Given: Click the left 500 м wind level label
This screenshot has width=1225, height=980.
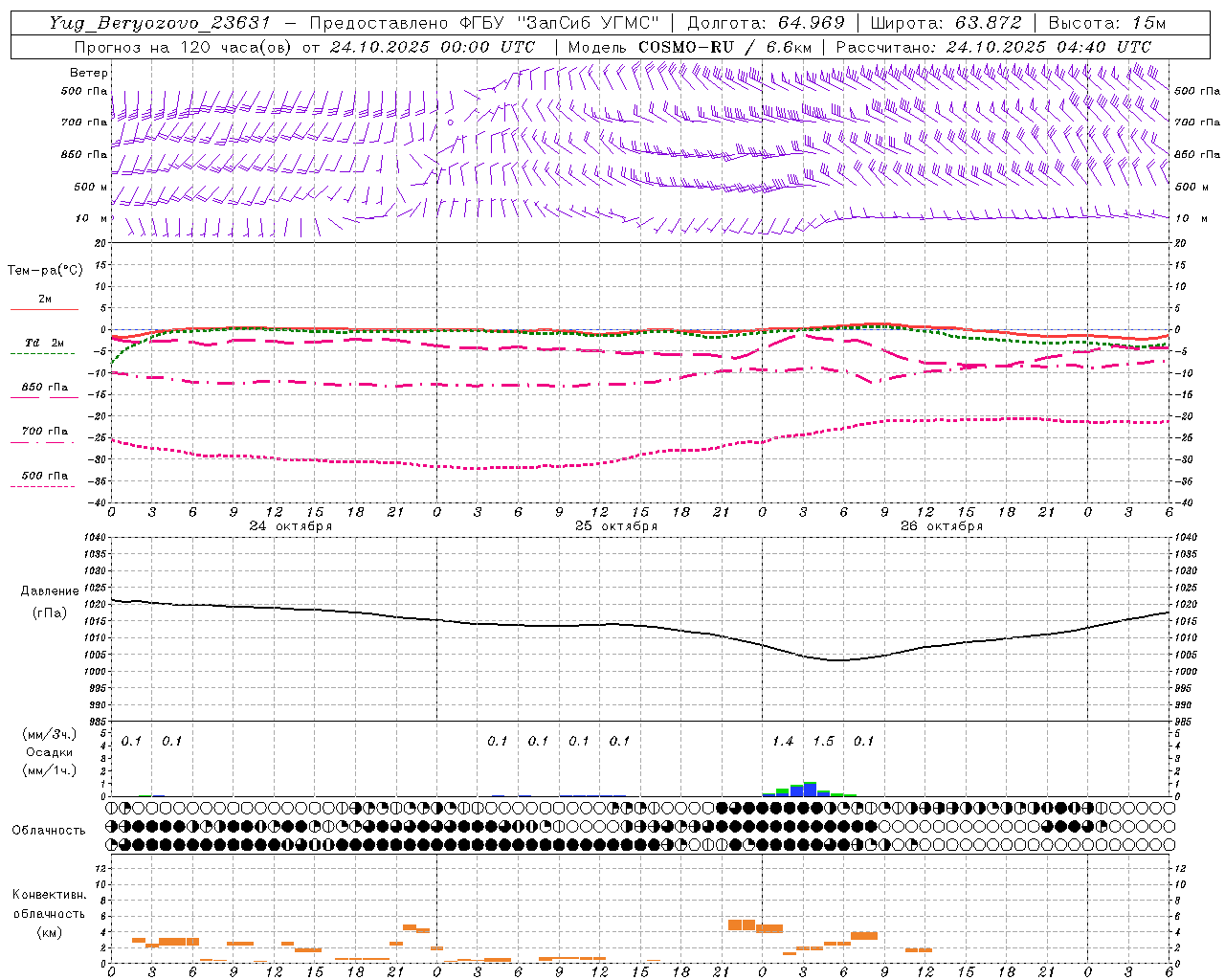Looking at the screenshot, I should (91, 187).
